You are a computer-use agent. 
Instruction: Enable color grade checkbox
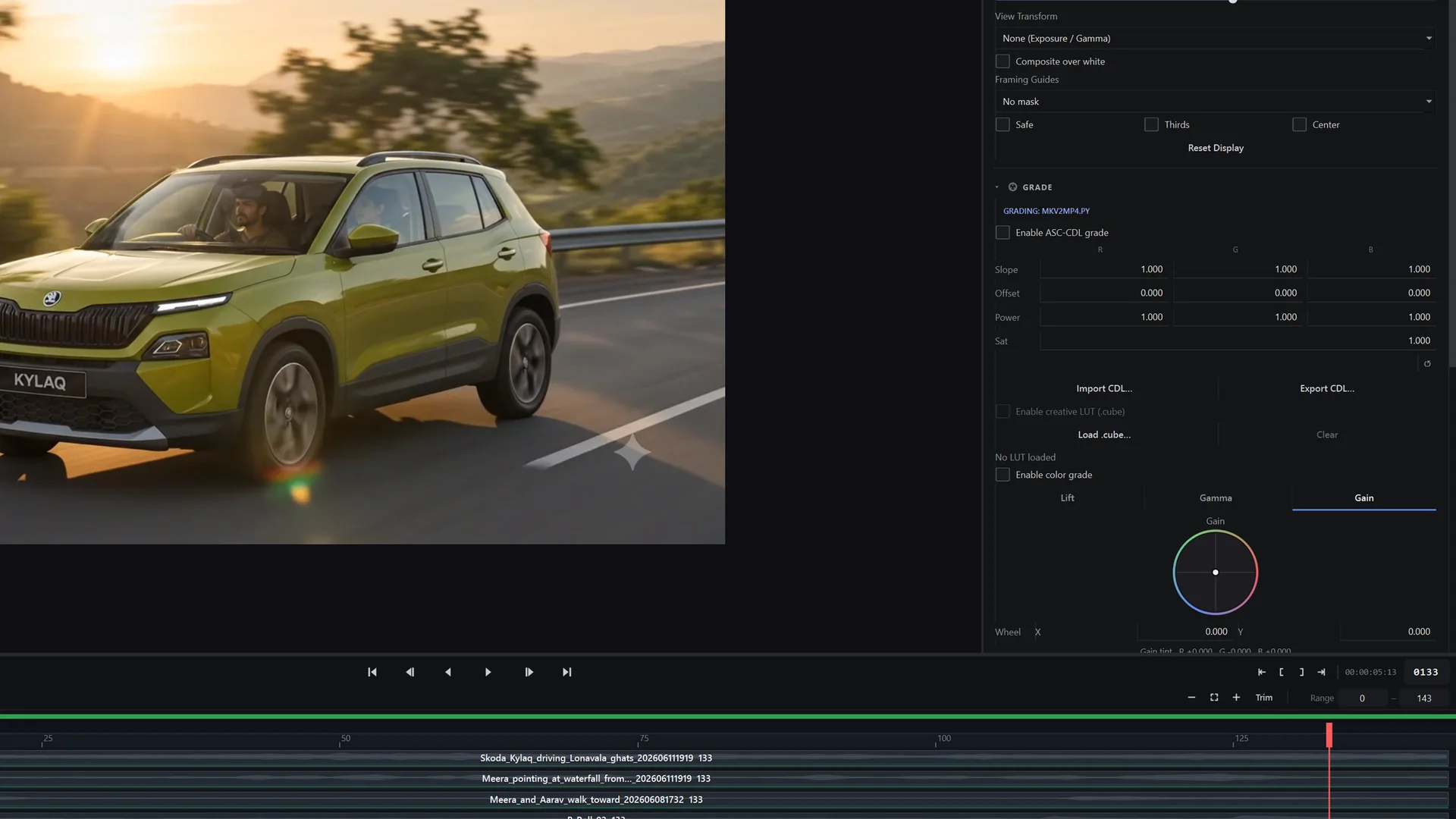[x=1003, y=475]
